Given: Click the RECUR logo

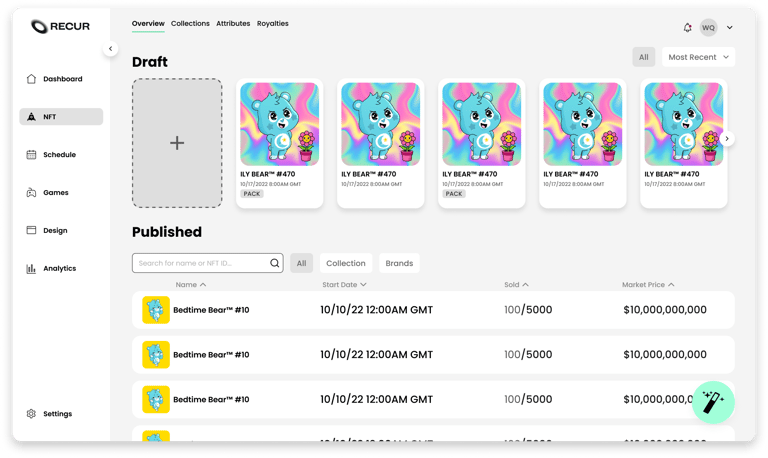Looking at the screenshot, I should 60,26.
